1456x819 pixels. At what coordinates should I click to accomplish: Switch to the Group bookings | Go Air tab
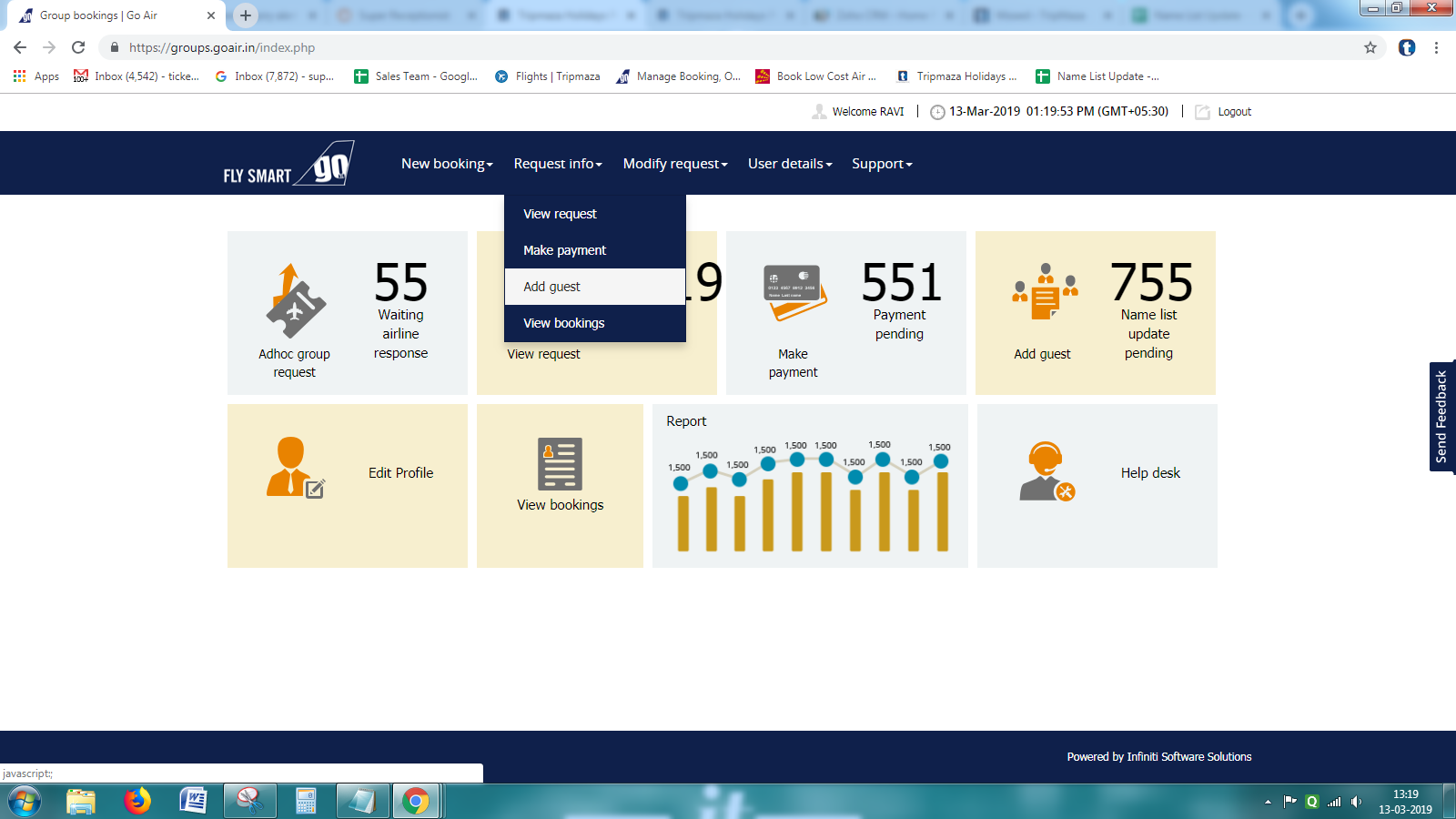(114, 15)
